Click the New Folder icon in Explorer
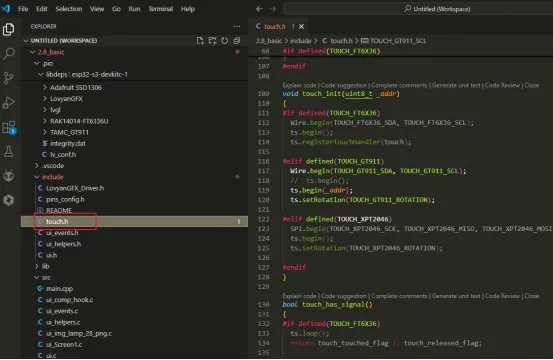The image size is (553, 360). click(x=212, y=41)
